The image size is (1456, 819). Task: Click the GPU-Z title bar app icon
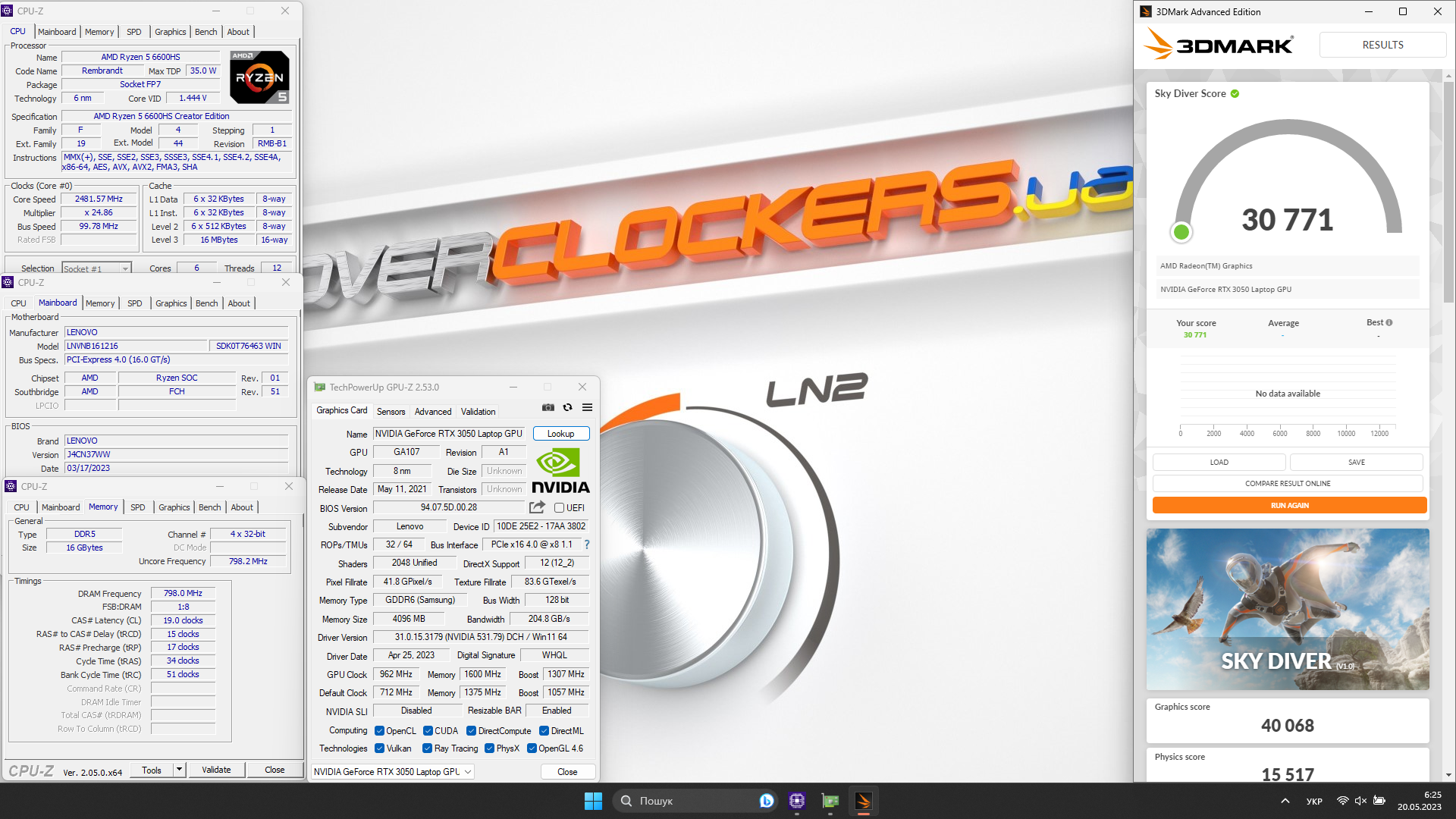319,388
